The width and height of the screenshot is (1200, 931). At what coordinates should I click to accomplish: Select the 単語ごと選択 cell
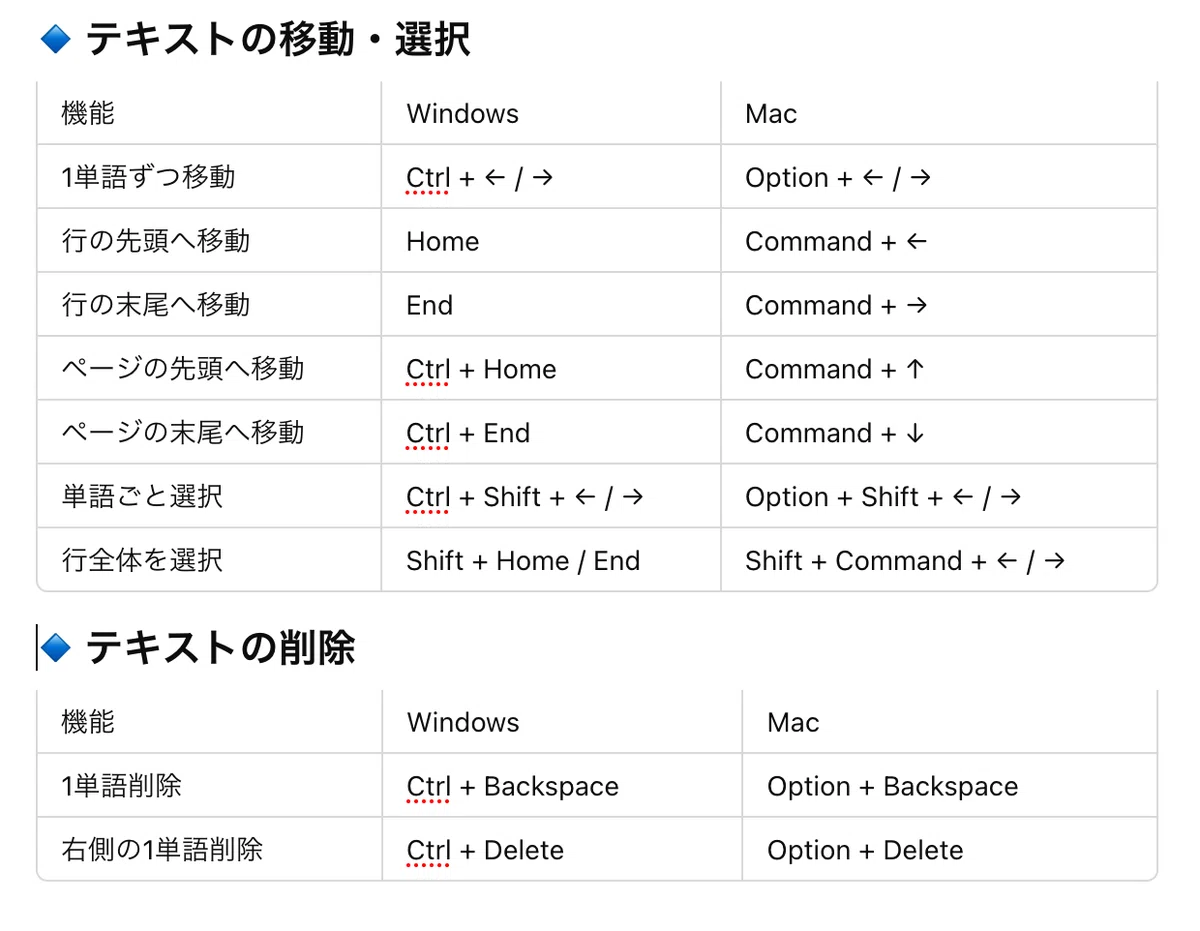pyautogui.click(x=209, y=497)
